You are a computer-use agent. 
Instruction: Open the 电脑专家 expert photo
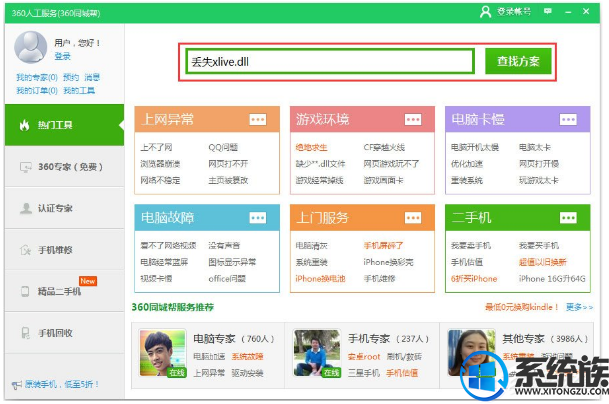click(163, 353)
